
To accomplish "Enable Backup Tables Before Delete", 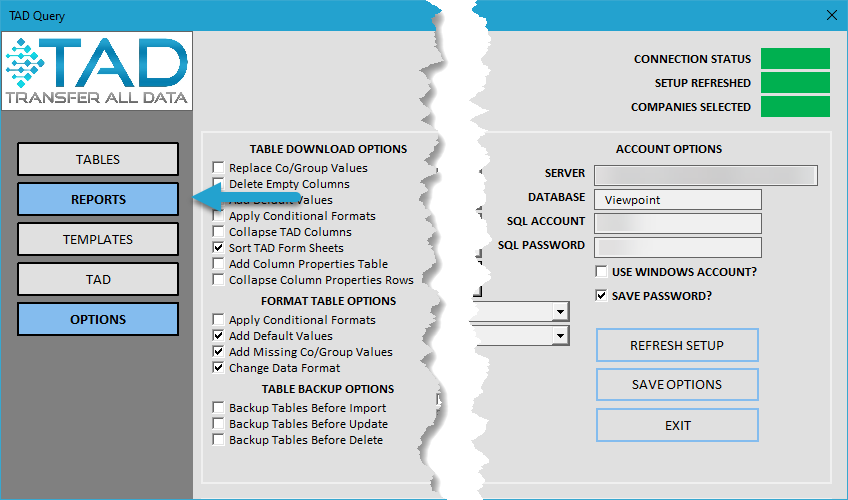I will point(218,440).
